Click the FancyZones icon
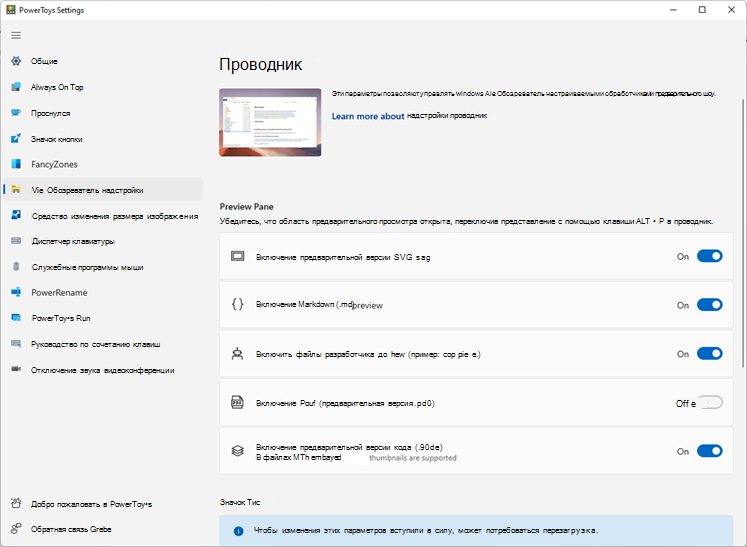The width and height of the screenshot is (747, 547). point(16,164)
